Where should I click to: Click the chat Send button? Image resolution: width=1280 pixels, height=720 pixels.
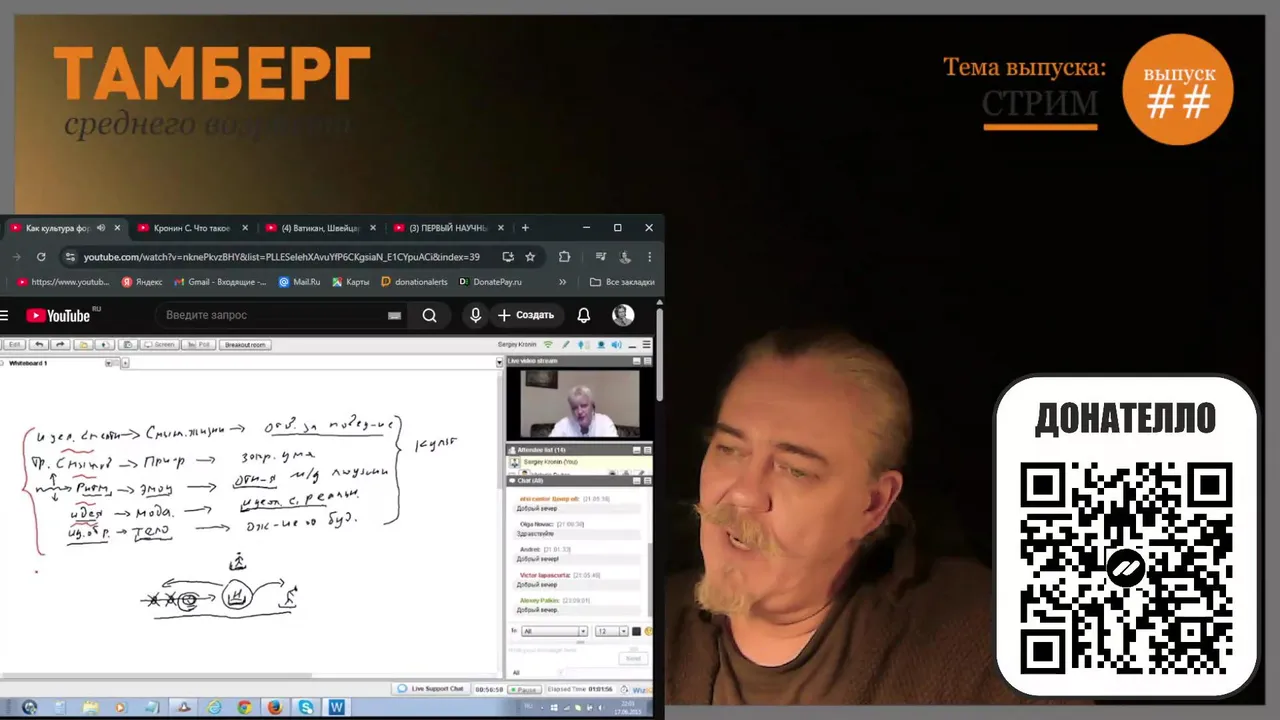(x=633, y=658)
